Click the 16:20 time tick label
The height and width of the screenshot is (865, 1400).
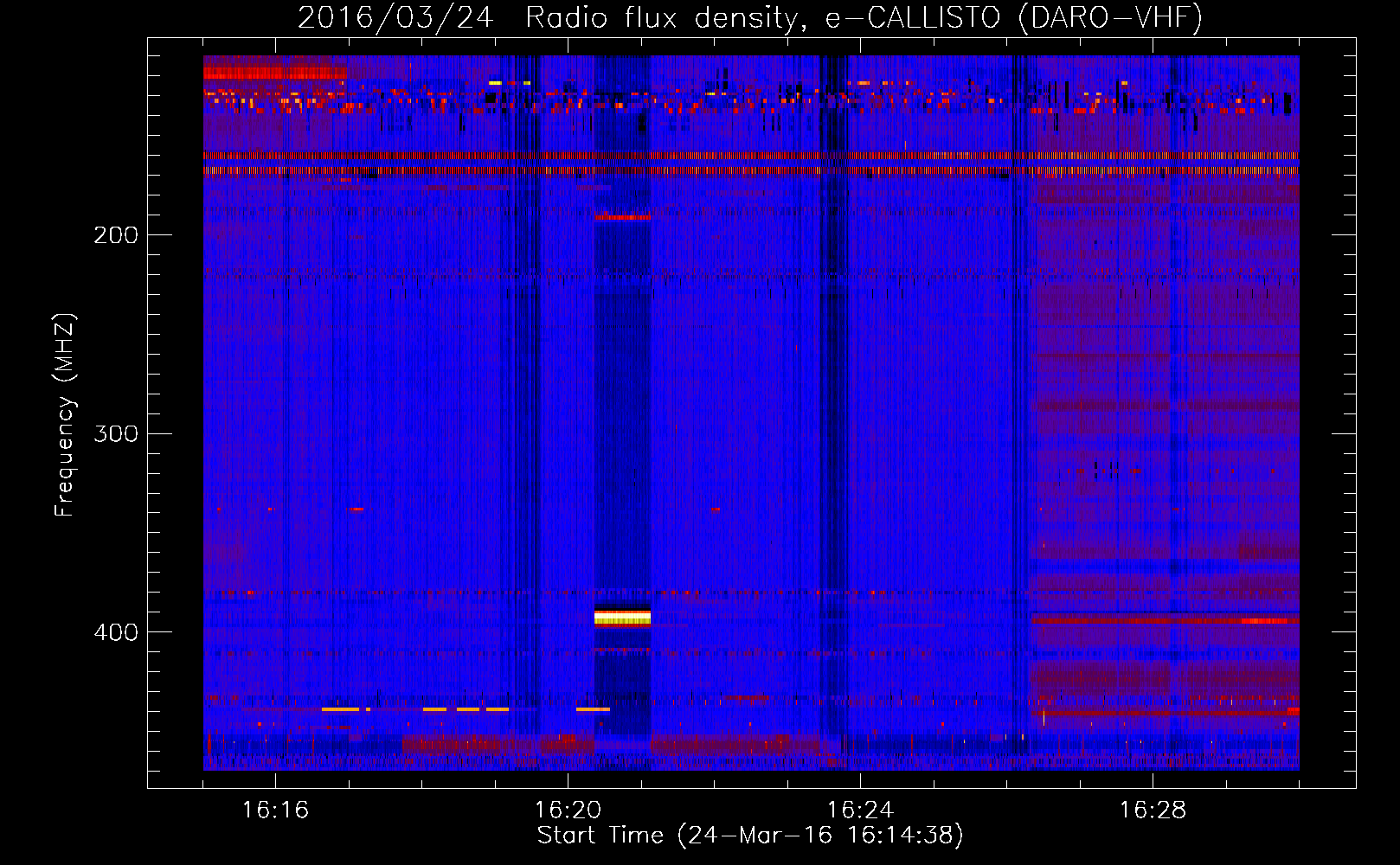tap(568, 811)
